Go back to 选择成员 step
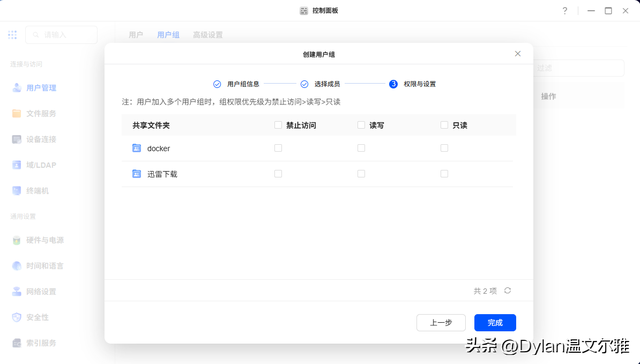640x364 pixels. tap(320, 84)
